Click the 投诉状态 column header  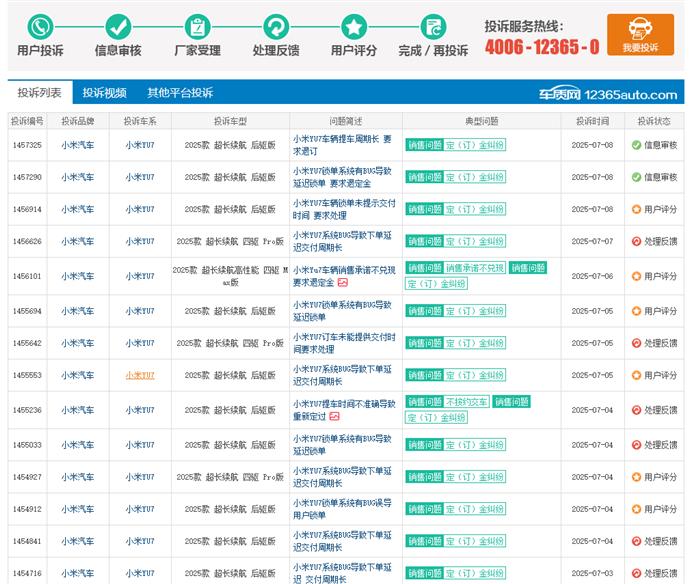click(x=654, y=121)
